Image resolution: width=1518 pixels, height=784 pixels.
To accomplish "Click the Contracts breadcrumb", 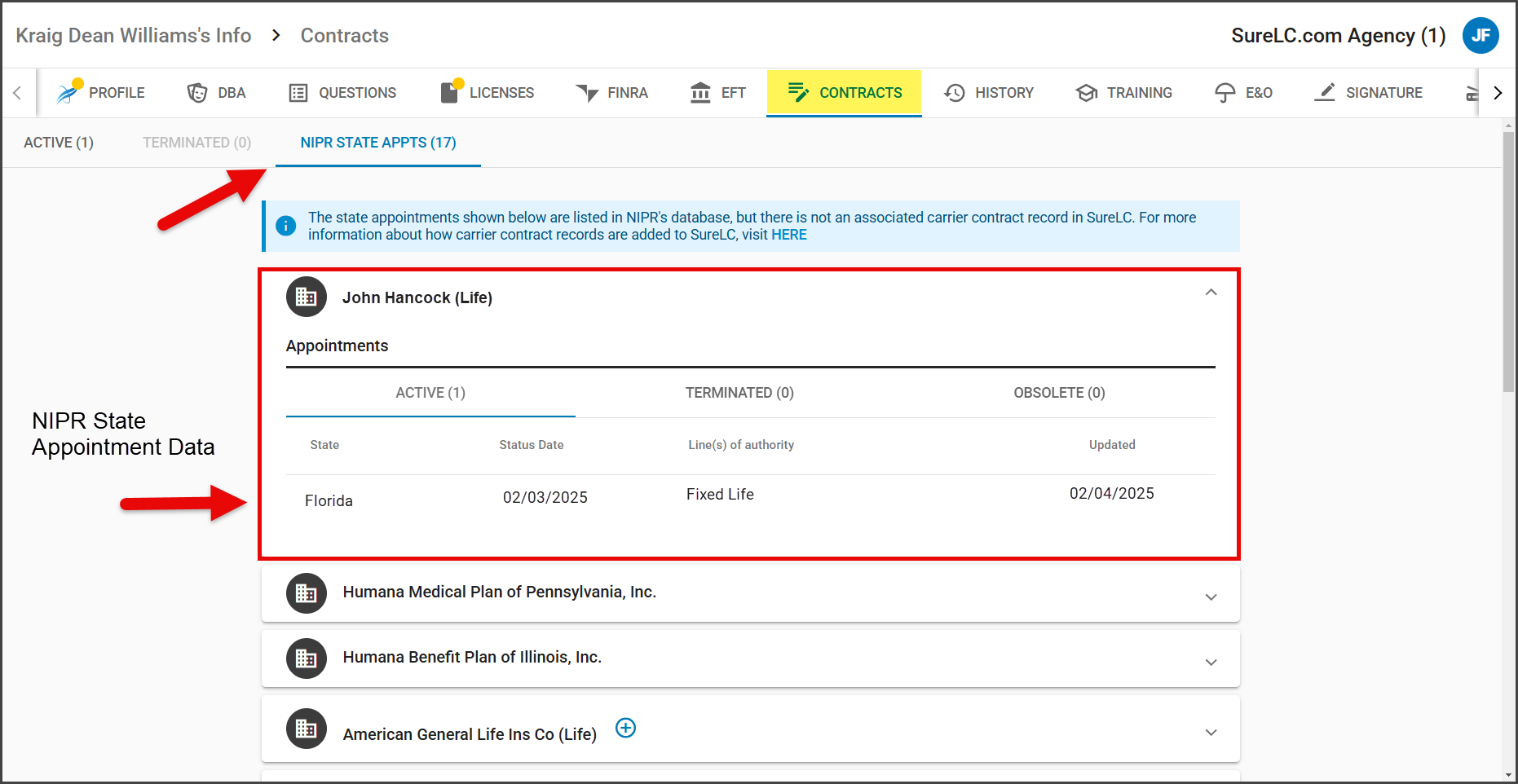I will coord(345,35).
